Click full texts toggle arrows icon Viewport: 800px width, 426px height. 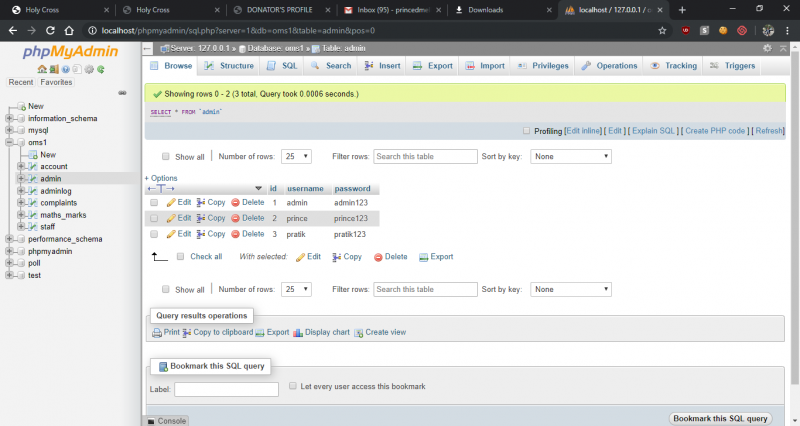point(161,189)
